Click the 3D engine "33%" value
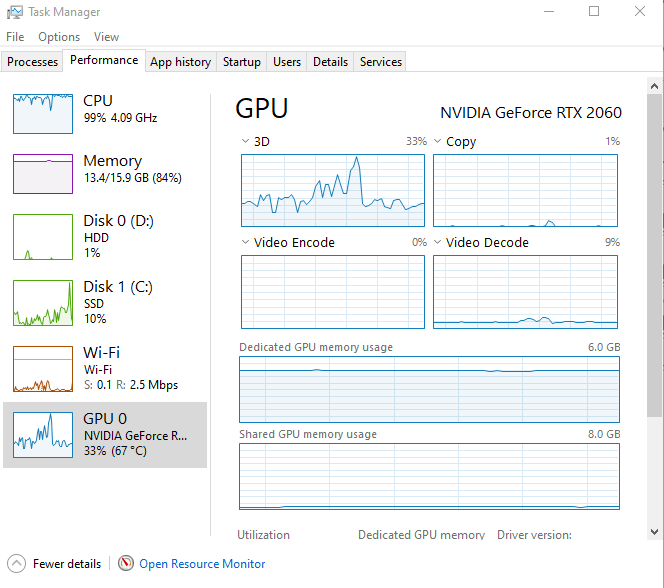Viewport: 664px width, 588px height. click(416, 141)
